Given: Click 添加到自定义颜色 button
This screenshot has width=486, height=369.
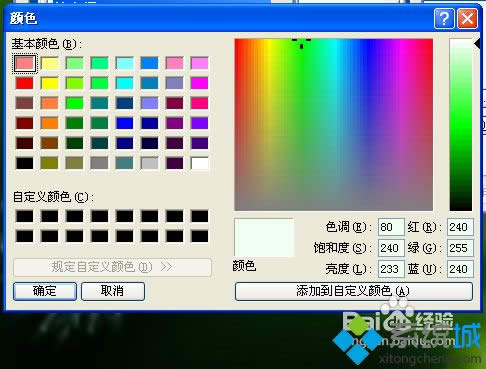Looking at the screenshot, I should coord(354,291).
